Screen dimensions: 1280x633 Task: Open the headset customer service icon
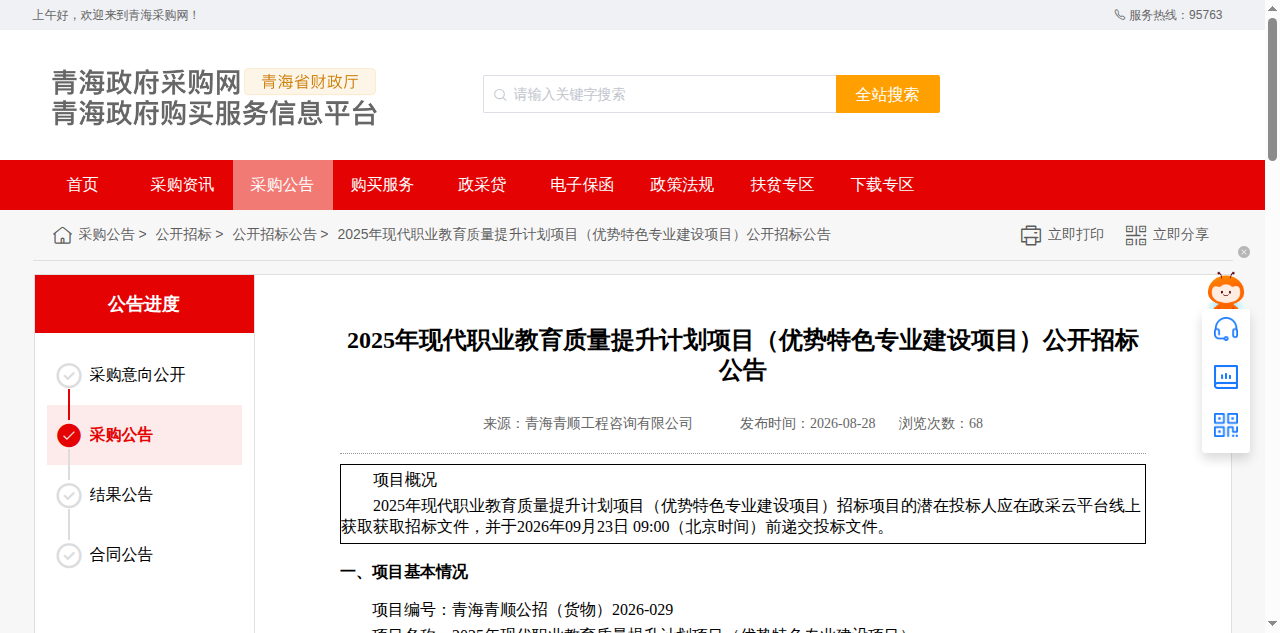pos(1226,329)
